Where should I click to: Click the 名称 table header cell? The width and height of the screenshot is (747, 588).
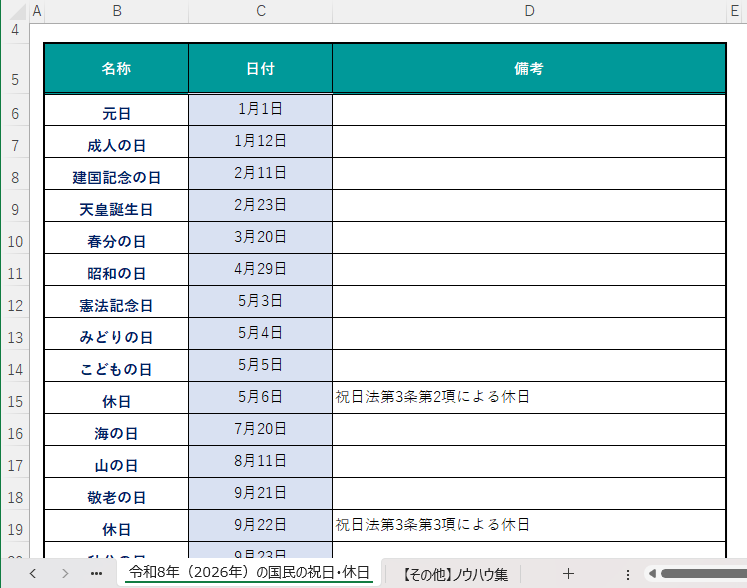[116, 69]
